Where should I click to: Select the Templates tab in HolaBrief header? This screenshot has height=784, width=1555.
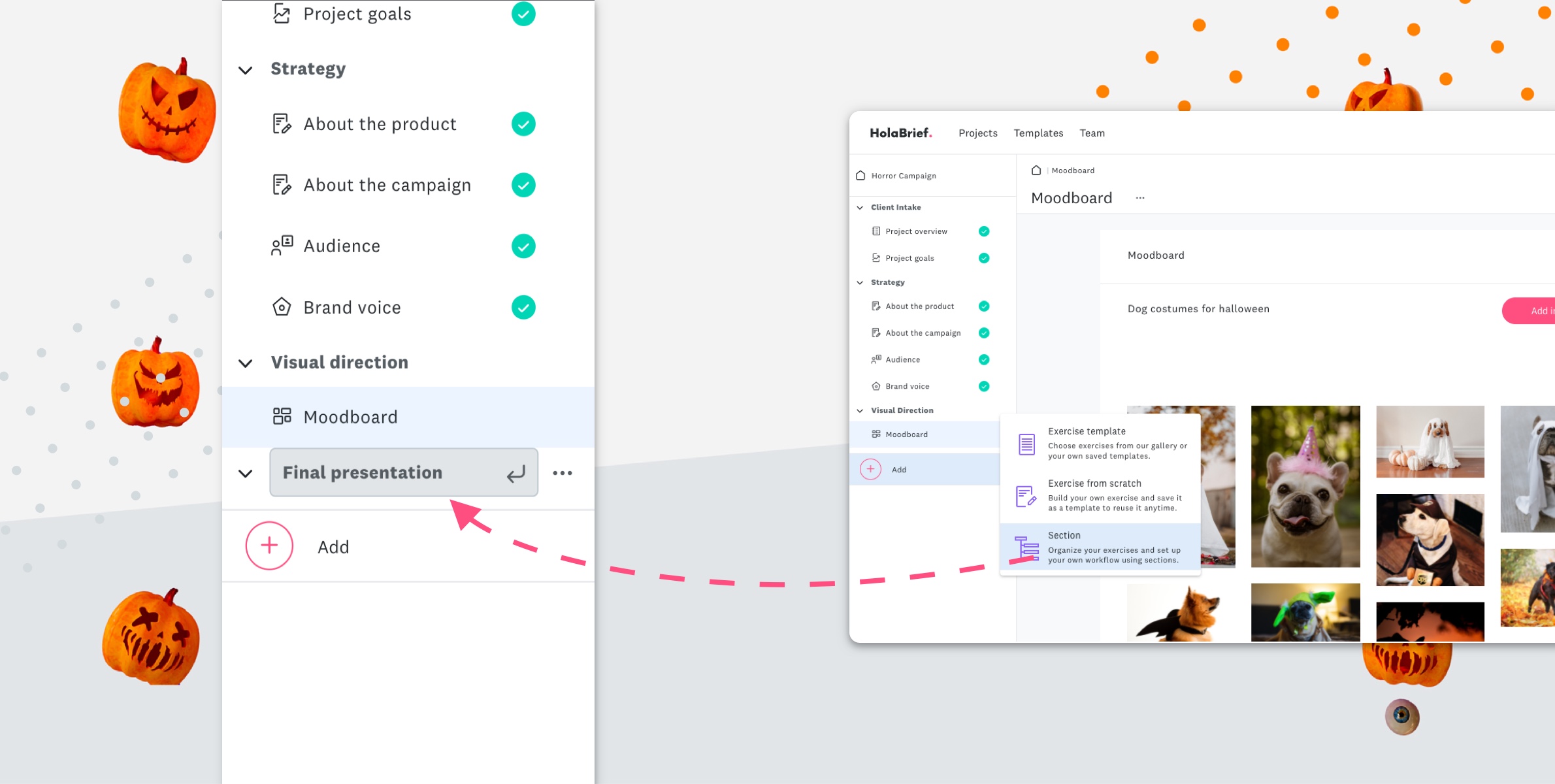1038,132
